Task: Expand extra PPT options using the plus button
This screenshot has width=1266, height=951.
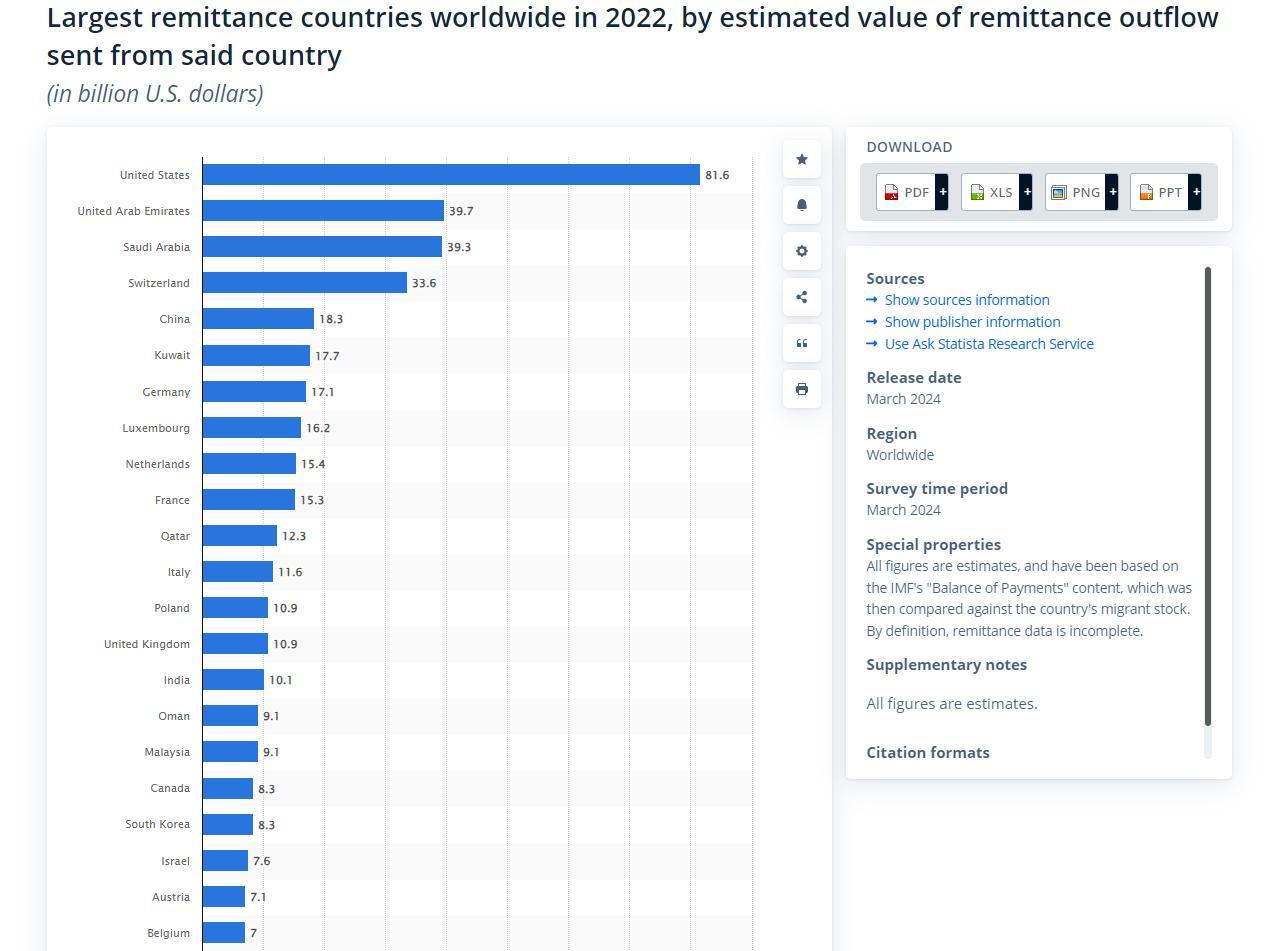Action: pos(1195,191)
